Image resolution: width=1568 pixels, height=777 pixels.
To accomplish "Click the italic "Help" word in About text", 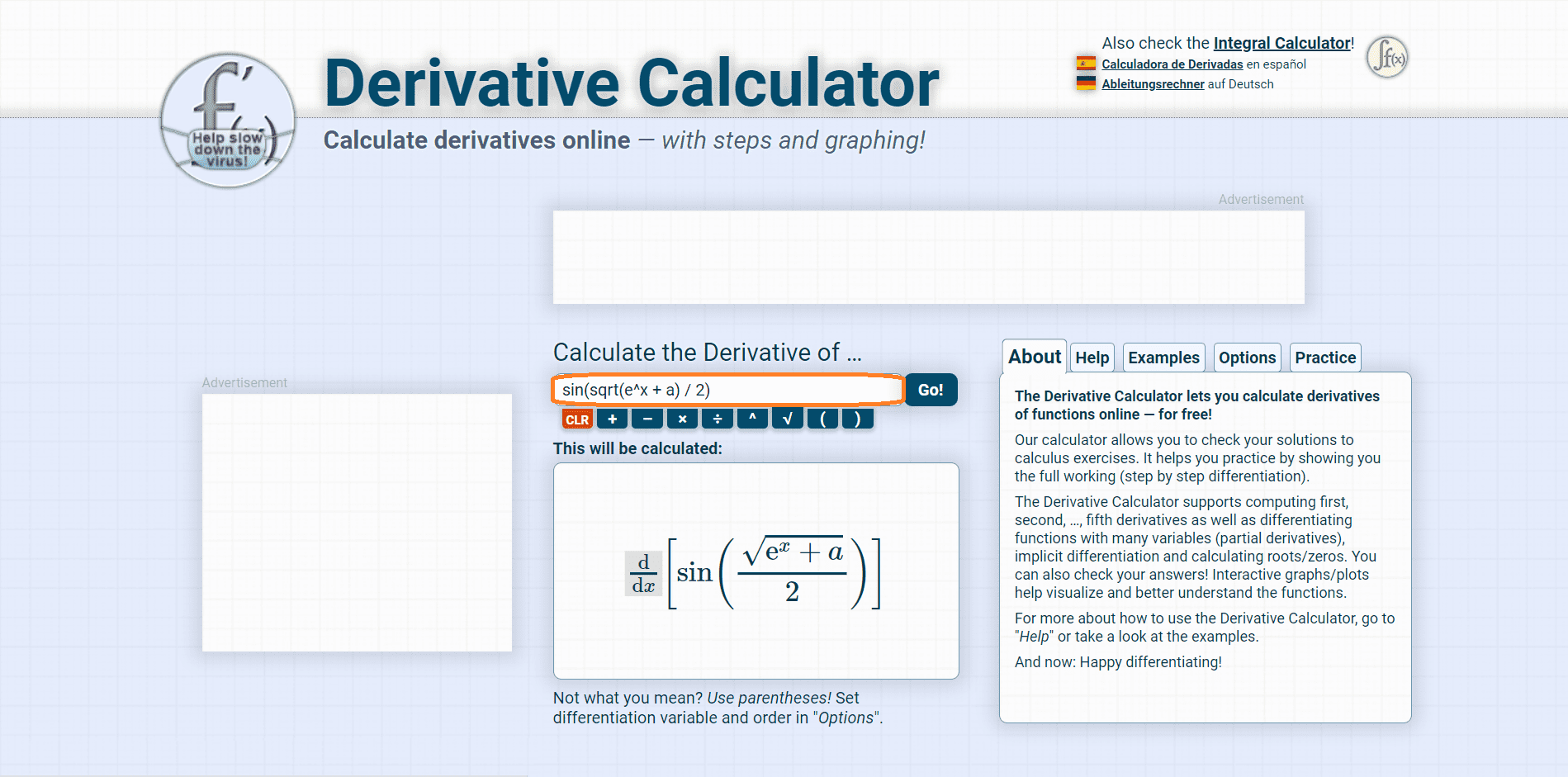I will (1035, 637).
